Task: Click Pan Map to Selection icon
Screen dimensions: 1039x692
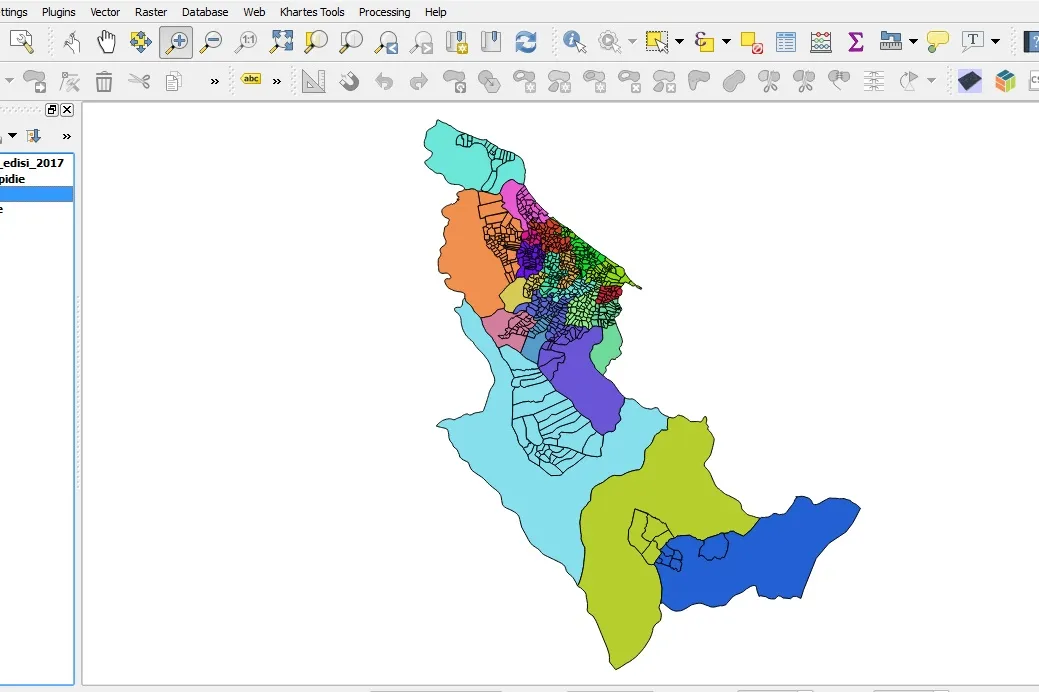Action: click(140, 42)
